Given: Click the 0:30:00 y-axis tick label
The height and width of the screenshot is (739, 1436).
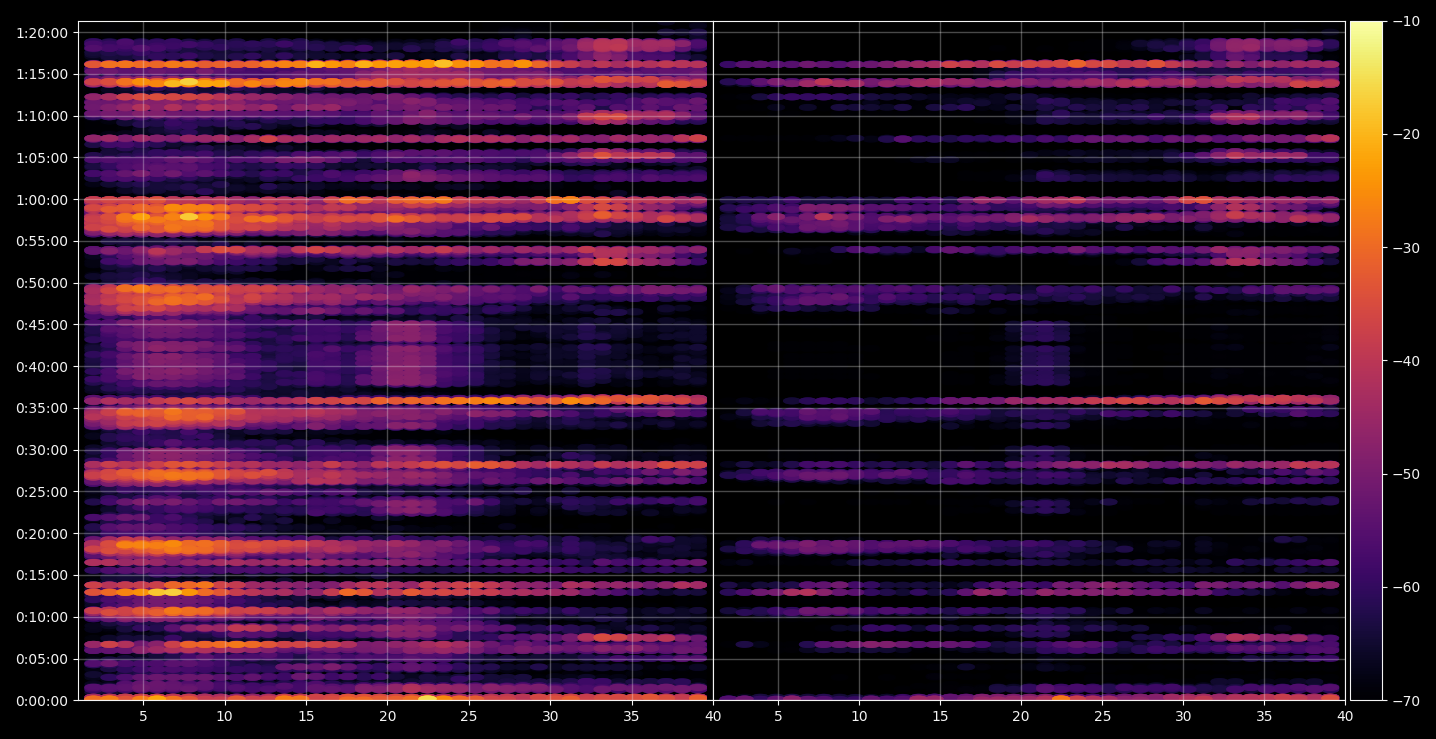Looking at the screenshot, I should click(42, 450).
